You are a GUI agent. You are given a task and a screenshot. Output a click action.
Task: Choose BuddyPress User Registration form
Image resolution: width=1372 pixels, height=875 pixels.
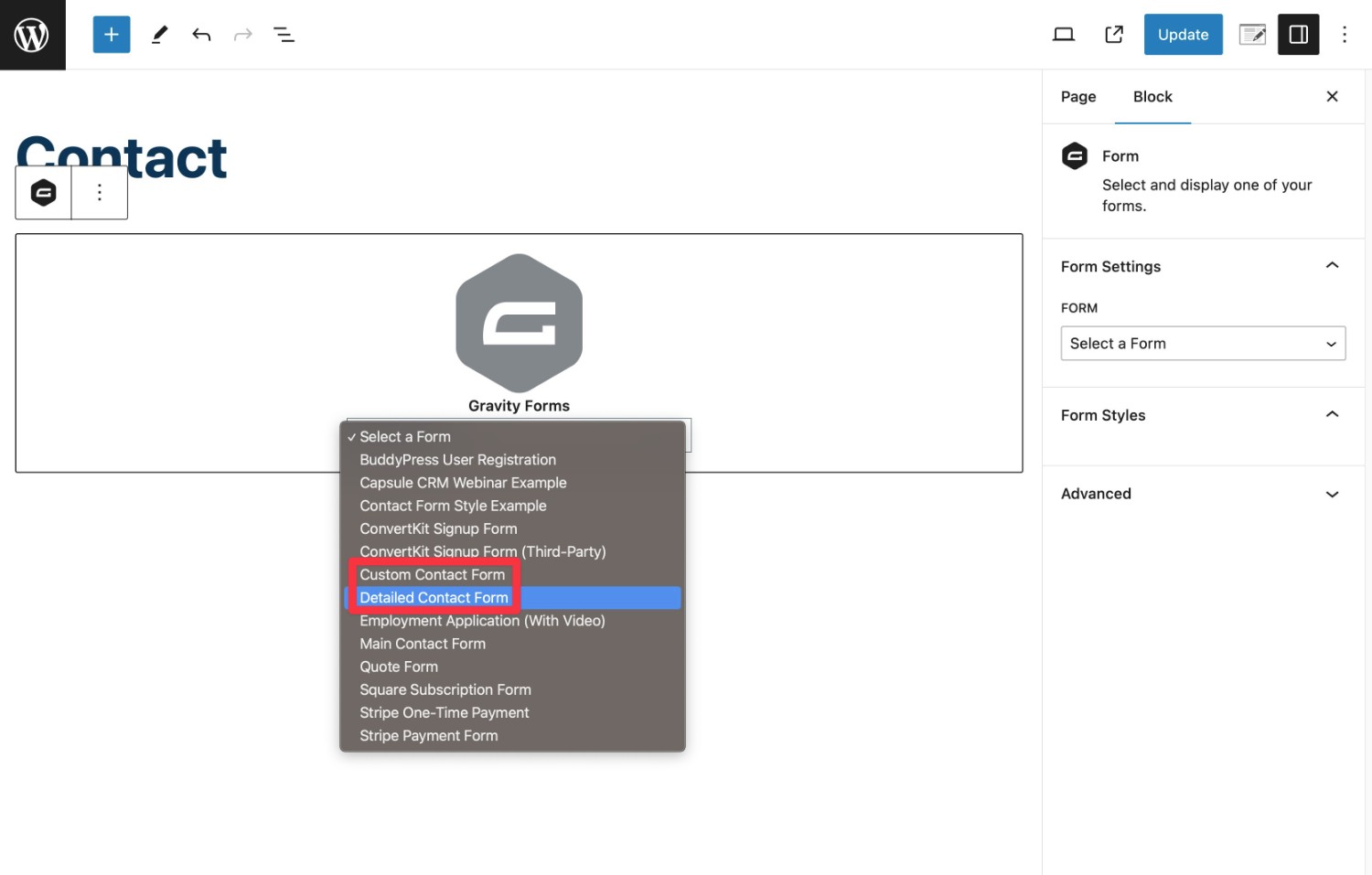point(512,460)
